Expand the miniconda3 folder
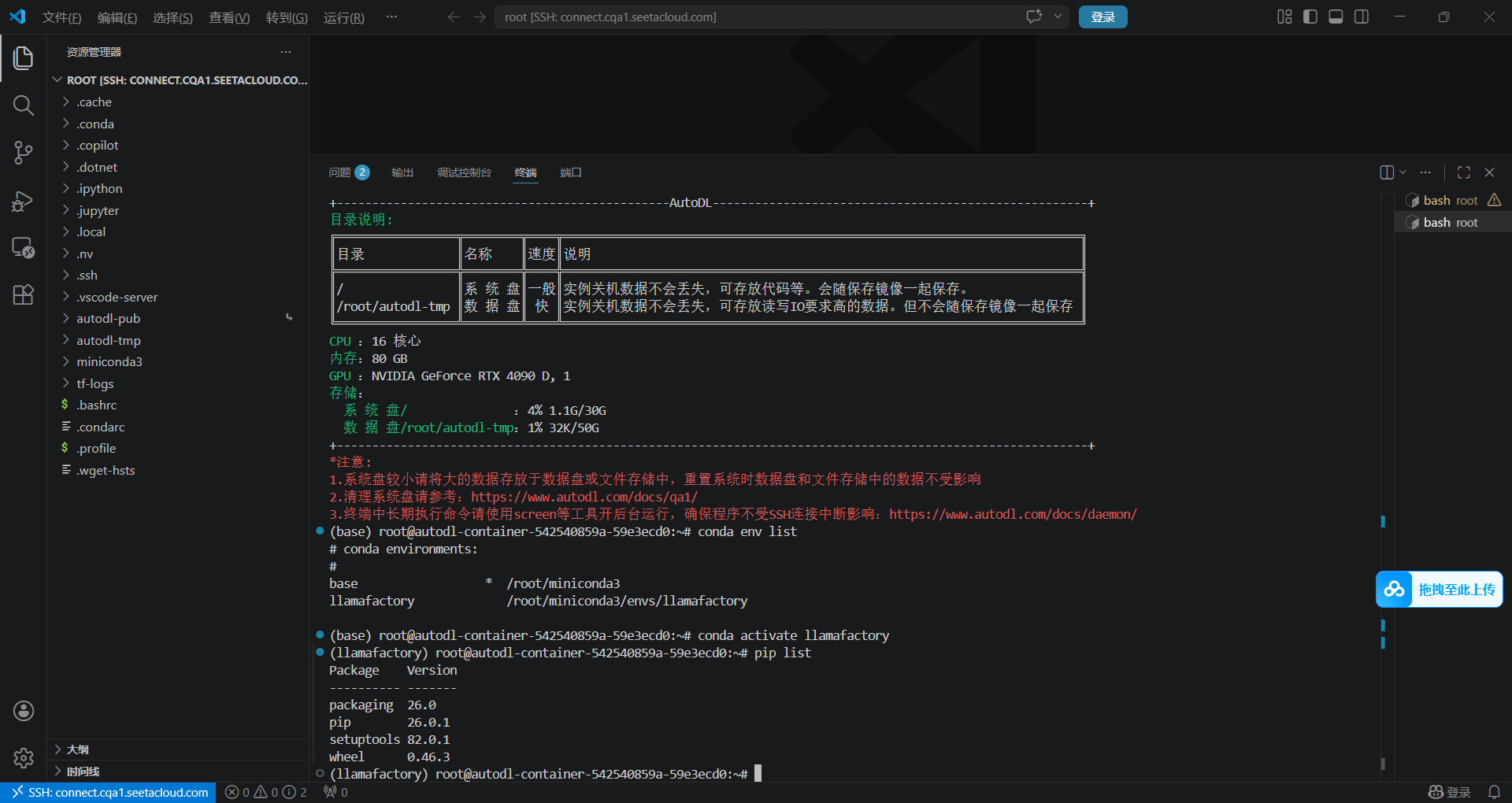This screenshot has height=803, width=1512. click(178, 362)
